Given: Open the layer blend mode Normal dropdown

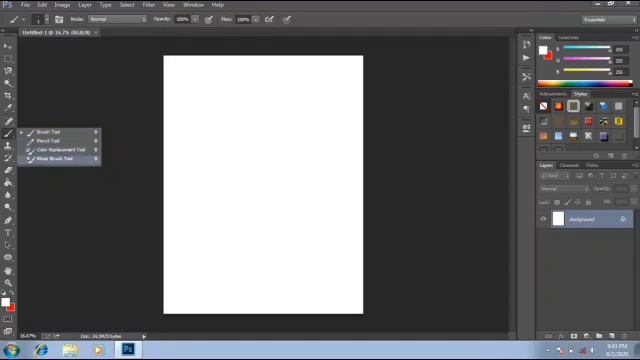Looking at the screenshot, I should 564,189.
